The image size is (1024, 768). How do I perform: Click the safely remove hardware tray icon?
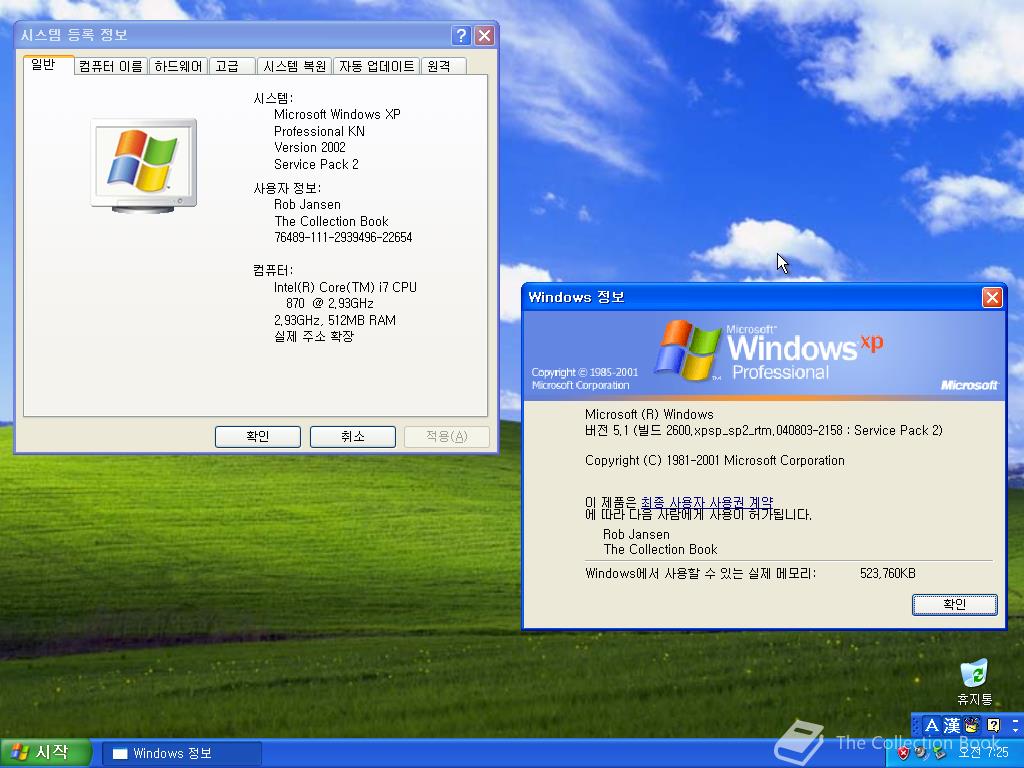(939, 753)
